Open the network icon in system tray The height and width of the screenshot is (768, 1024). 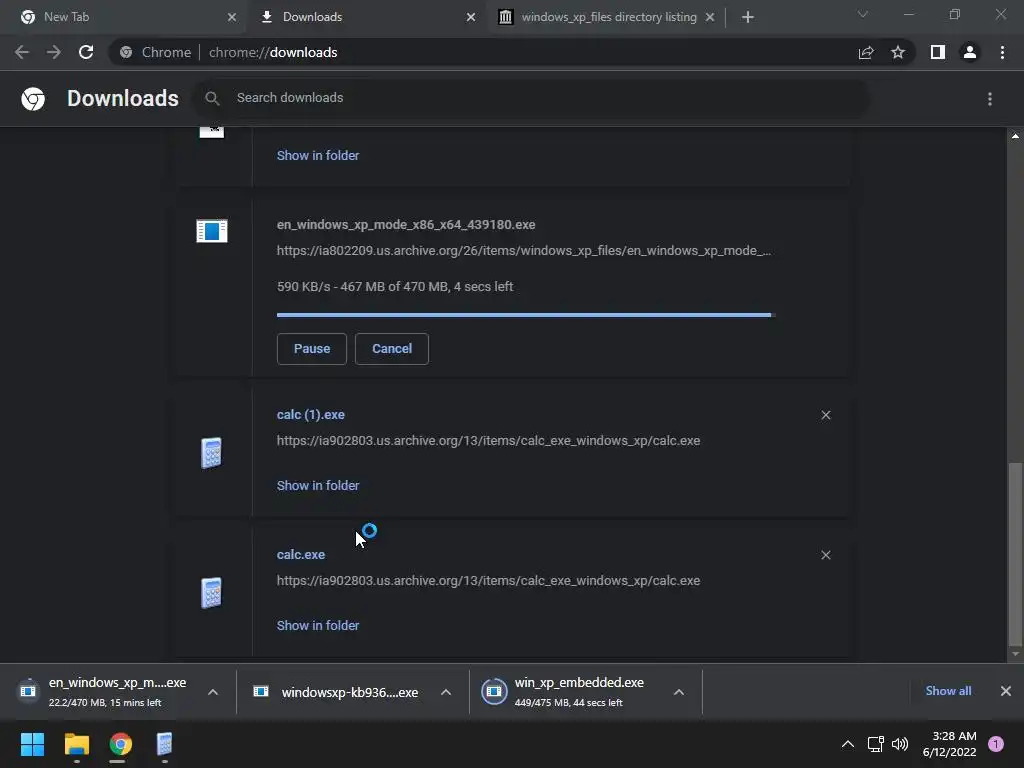(875, 744)
